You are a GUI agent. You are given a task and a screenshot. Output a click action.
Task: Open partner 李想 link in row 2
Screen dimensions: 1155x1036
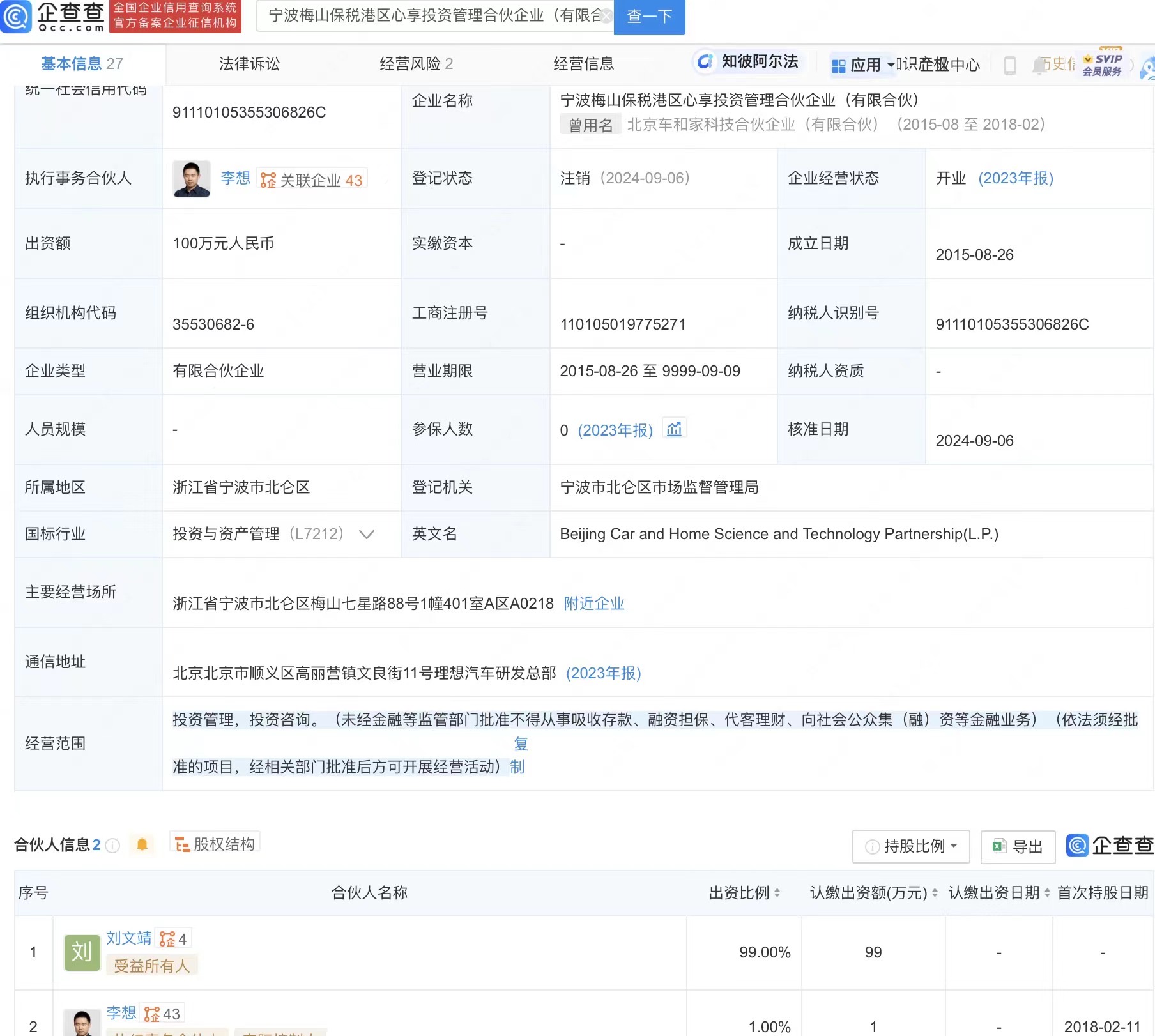click(x=121, y=1013)
